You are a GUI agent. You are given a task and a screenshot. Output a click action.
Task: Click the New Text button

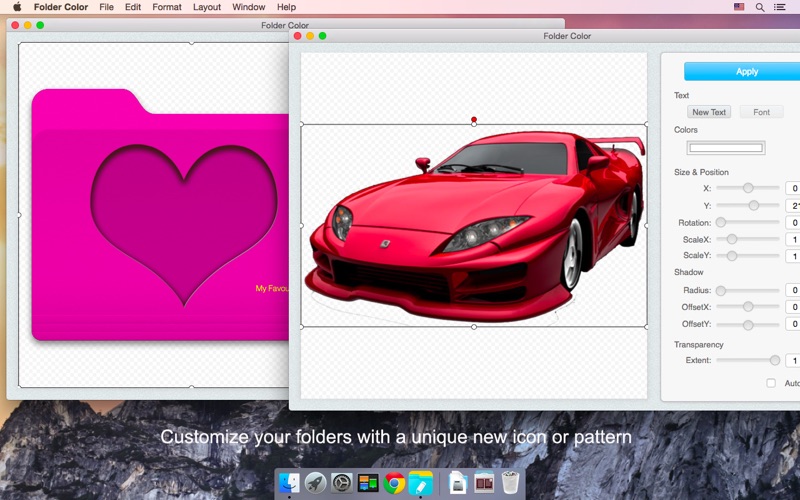(709, 112)
